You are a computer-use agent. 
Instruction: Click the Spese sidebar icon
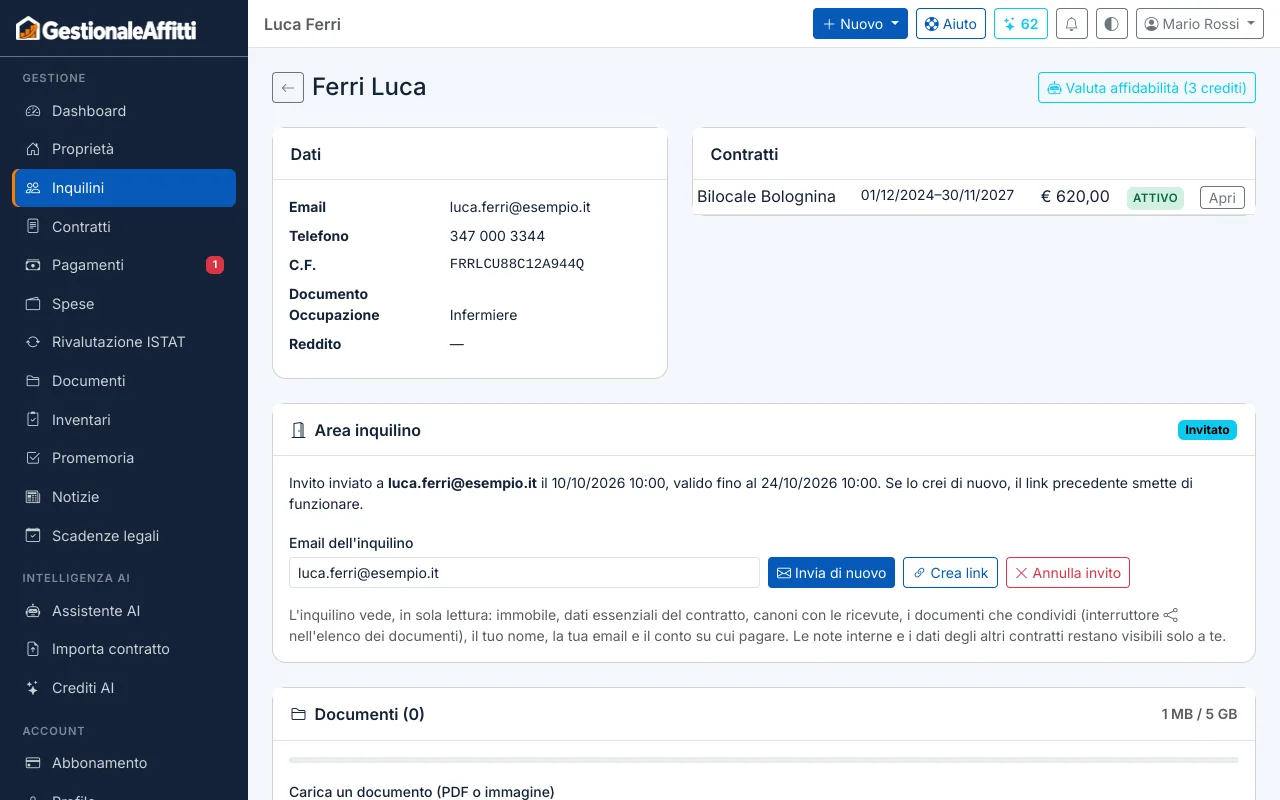point(33,304)
